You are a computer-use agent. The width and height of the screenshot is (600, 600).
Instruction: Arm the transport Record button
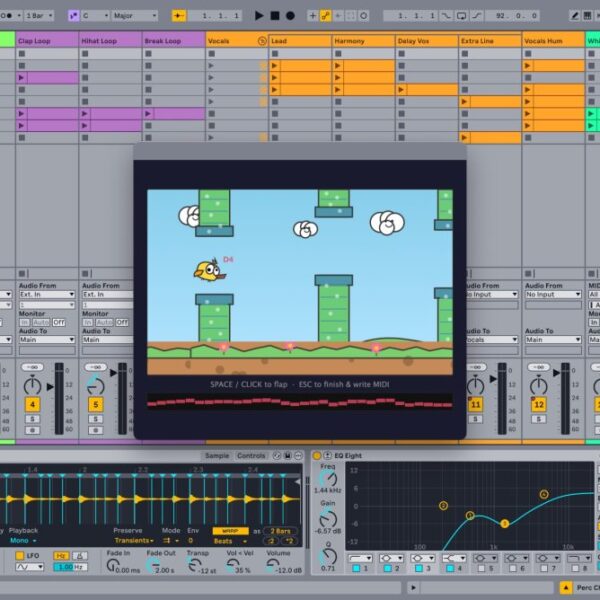click(x=290, y=16)
